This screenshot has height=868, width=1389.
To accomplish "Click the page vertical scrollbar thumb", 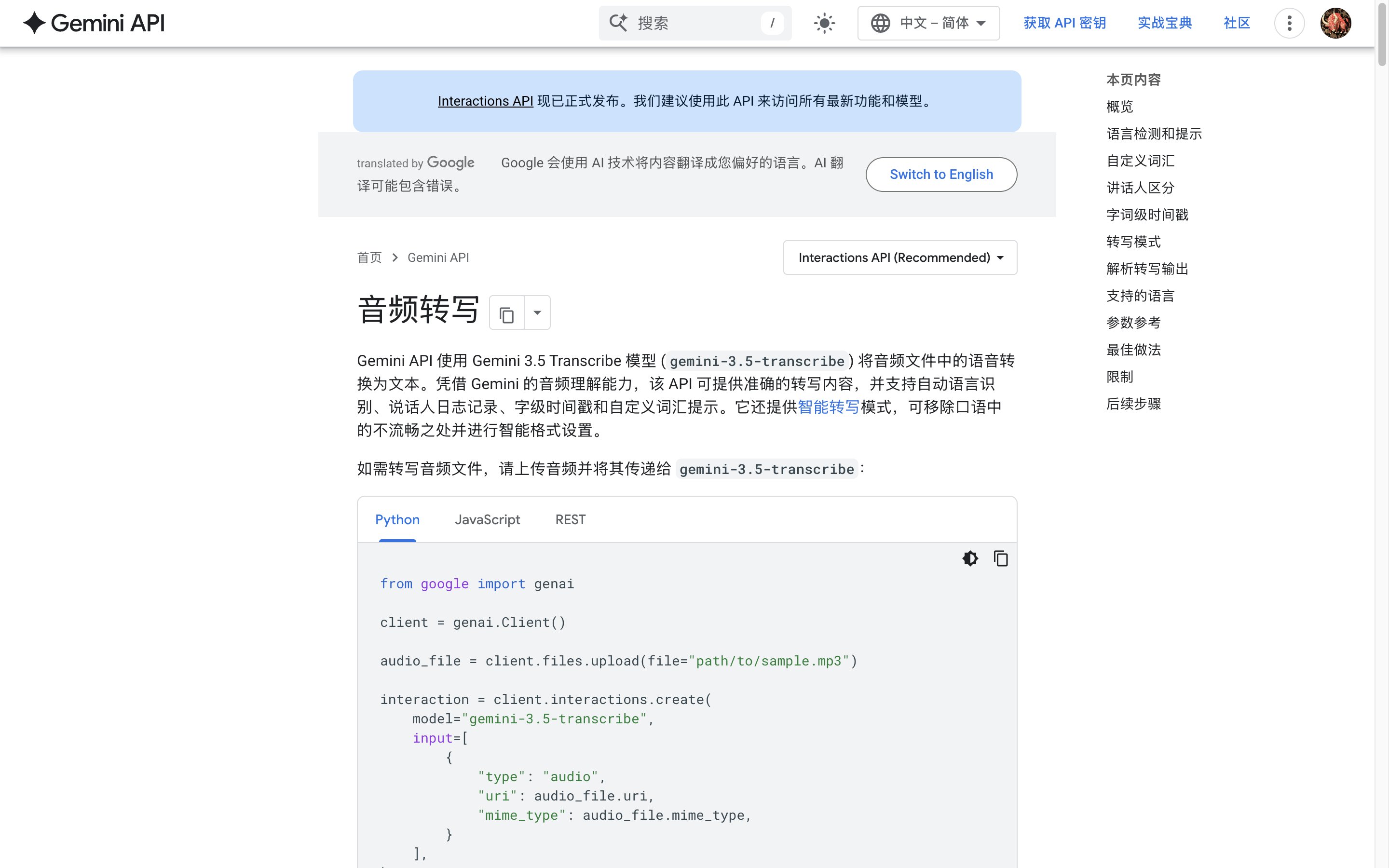I will click(x=1382, y=33).
